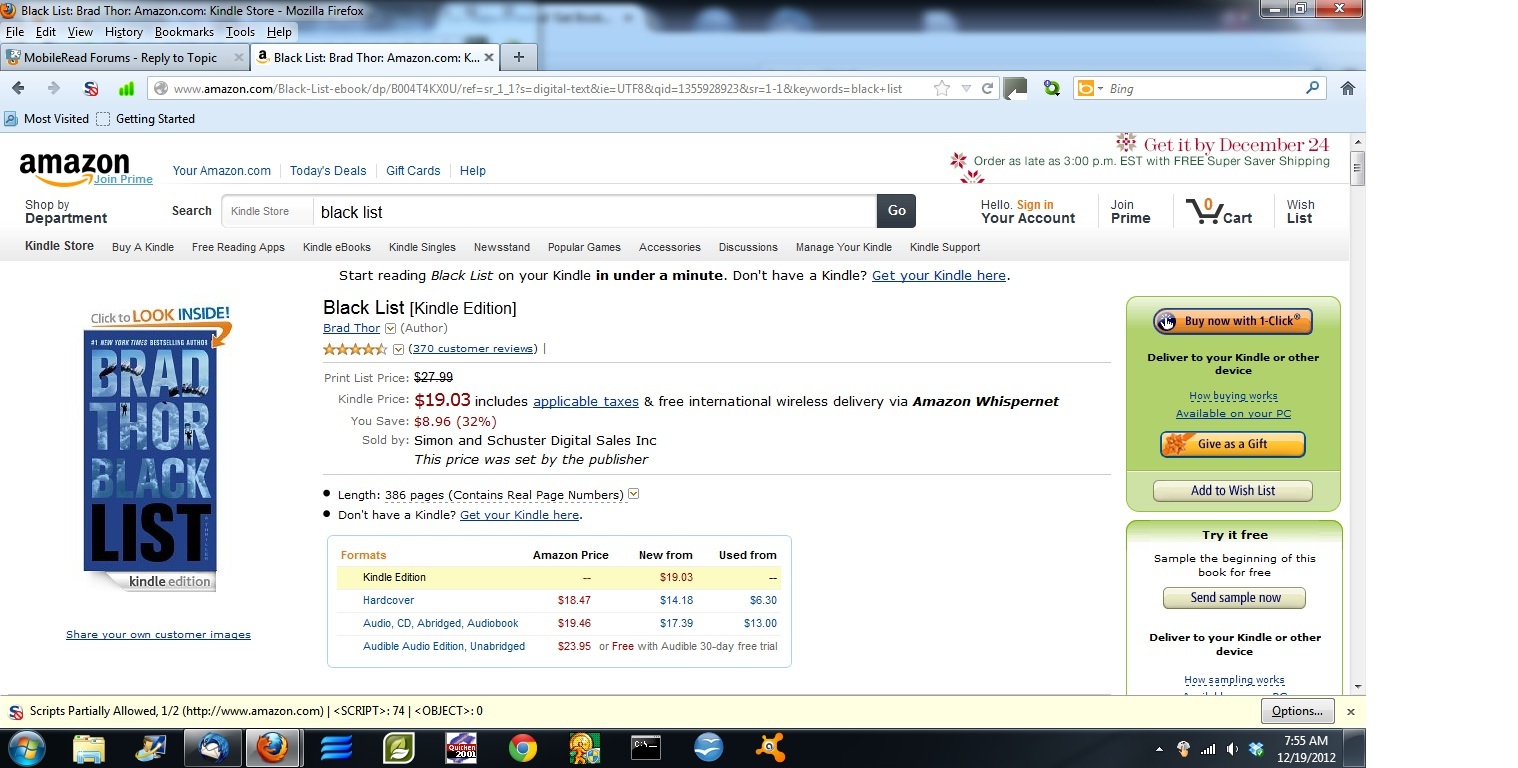Open the Edit menu

[46, 32]
